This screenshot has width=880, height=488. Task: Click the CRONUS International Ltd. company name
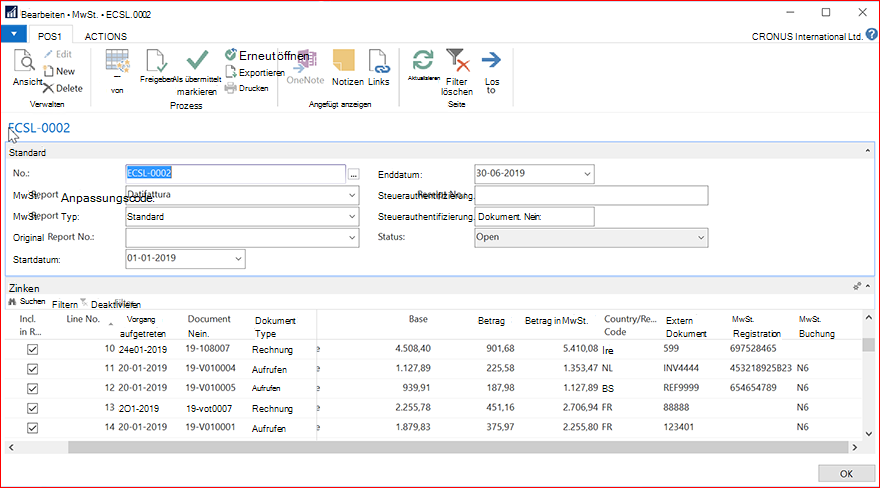pyautogui.click(x=807, y=36)
